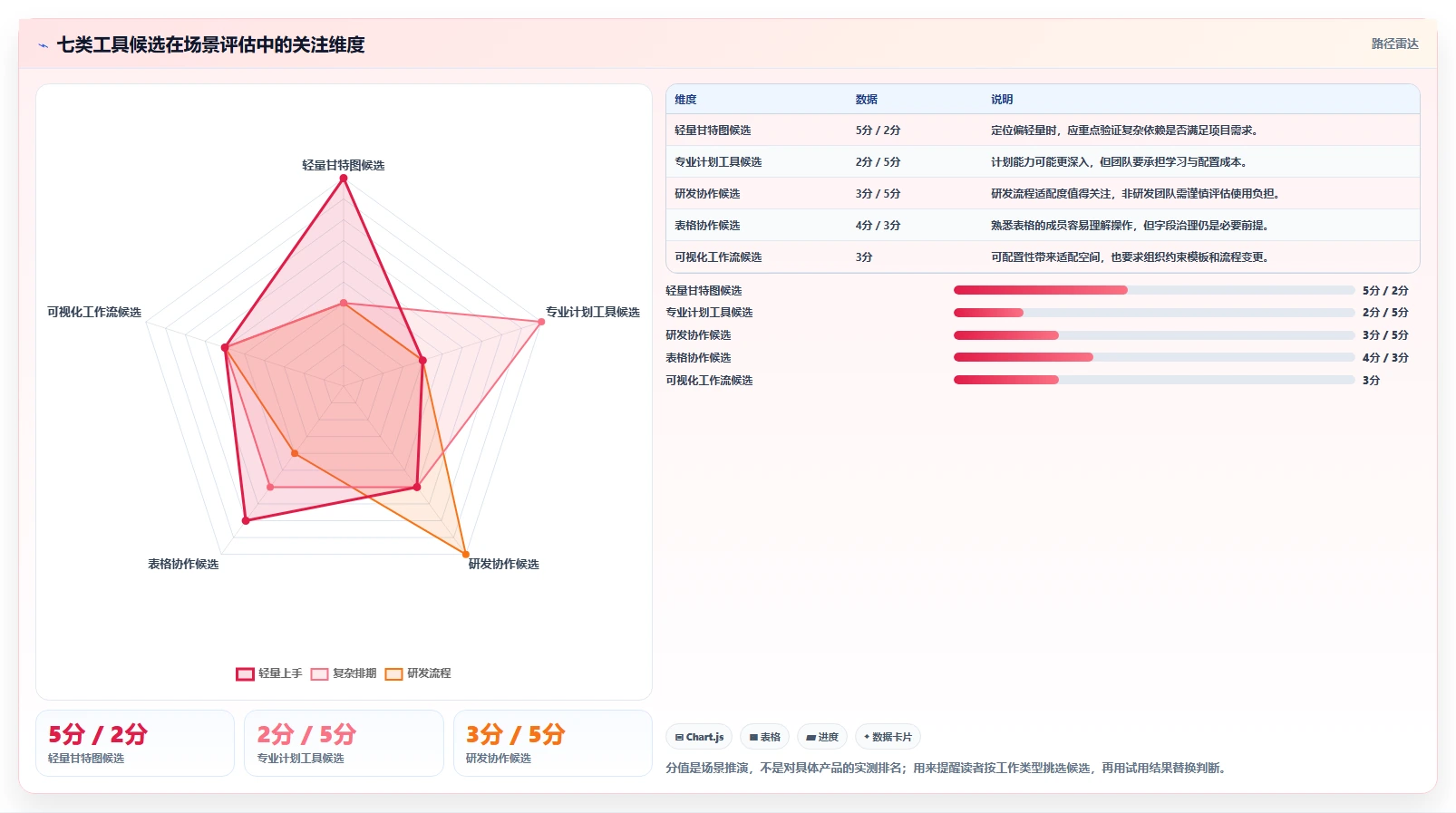The width and height of the screenshot is (1456, 813).
Task: Click the footnote 分值是场景推演
Action: [947, 768]
